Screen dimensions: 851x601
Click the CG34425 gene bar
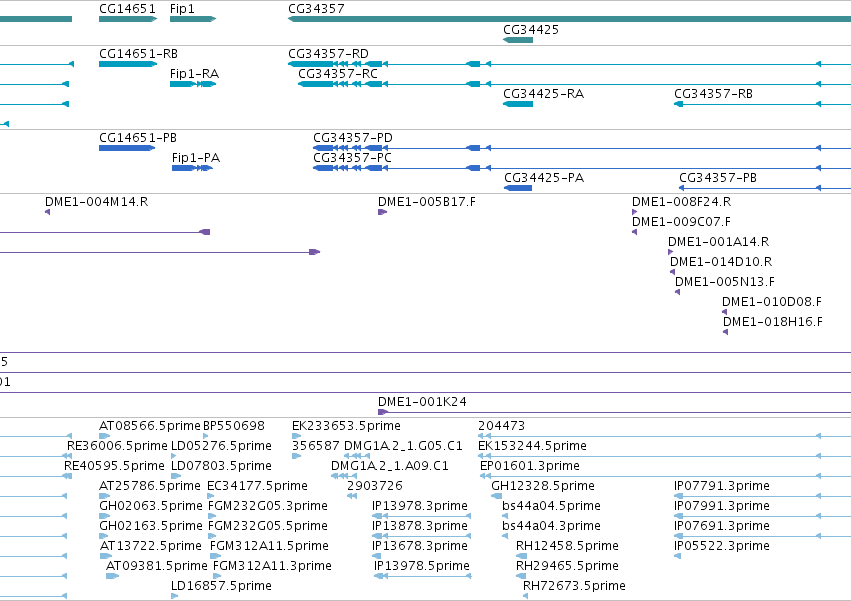click(518, 40)
